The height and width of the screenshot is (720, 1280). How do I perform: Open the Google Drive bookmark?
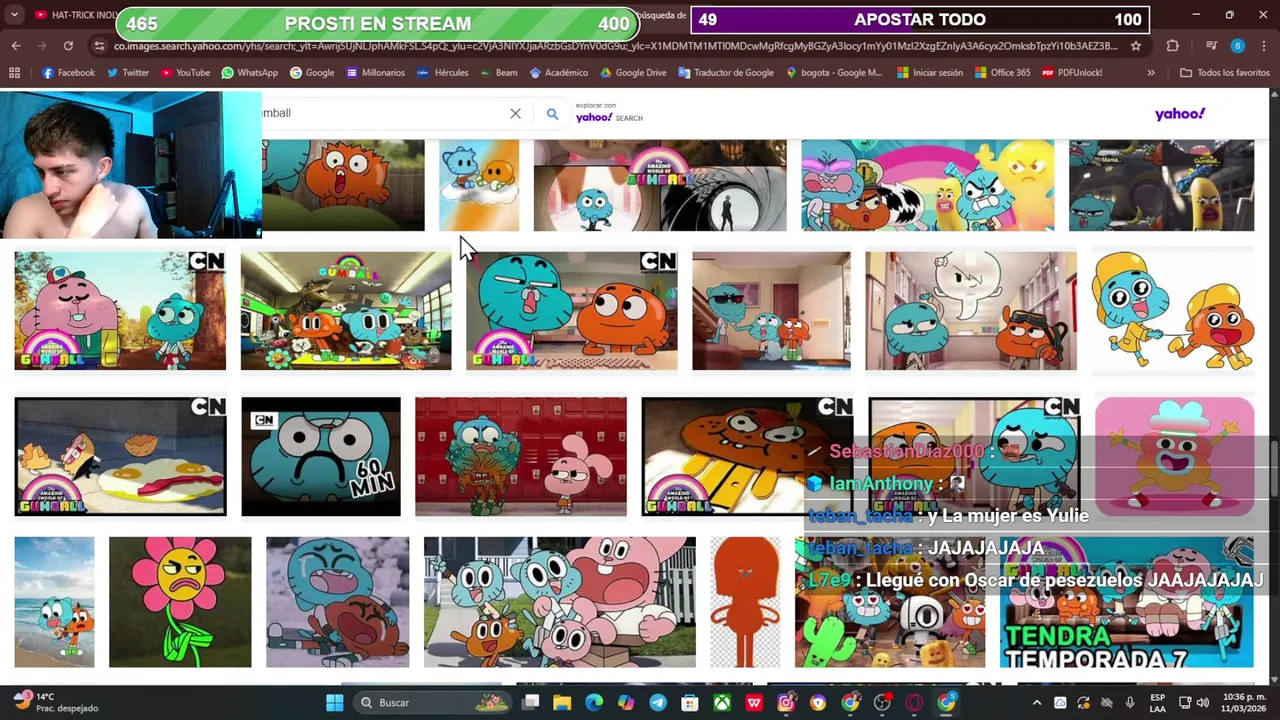pyautogui.click(x=633, y=73)
